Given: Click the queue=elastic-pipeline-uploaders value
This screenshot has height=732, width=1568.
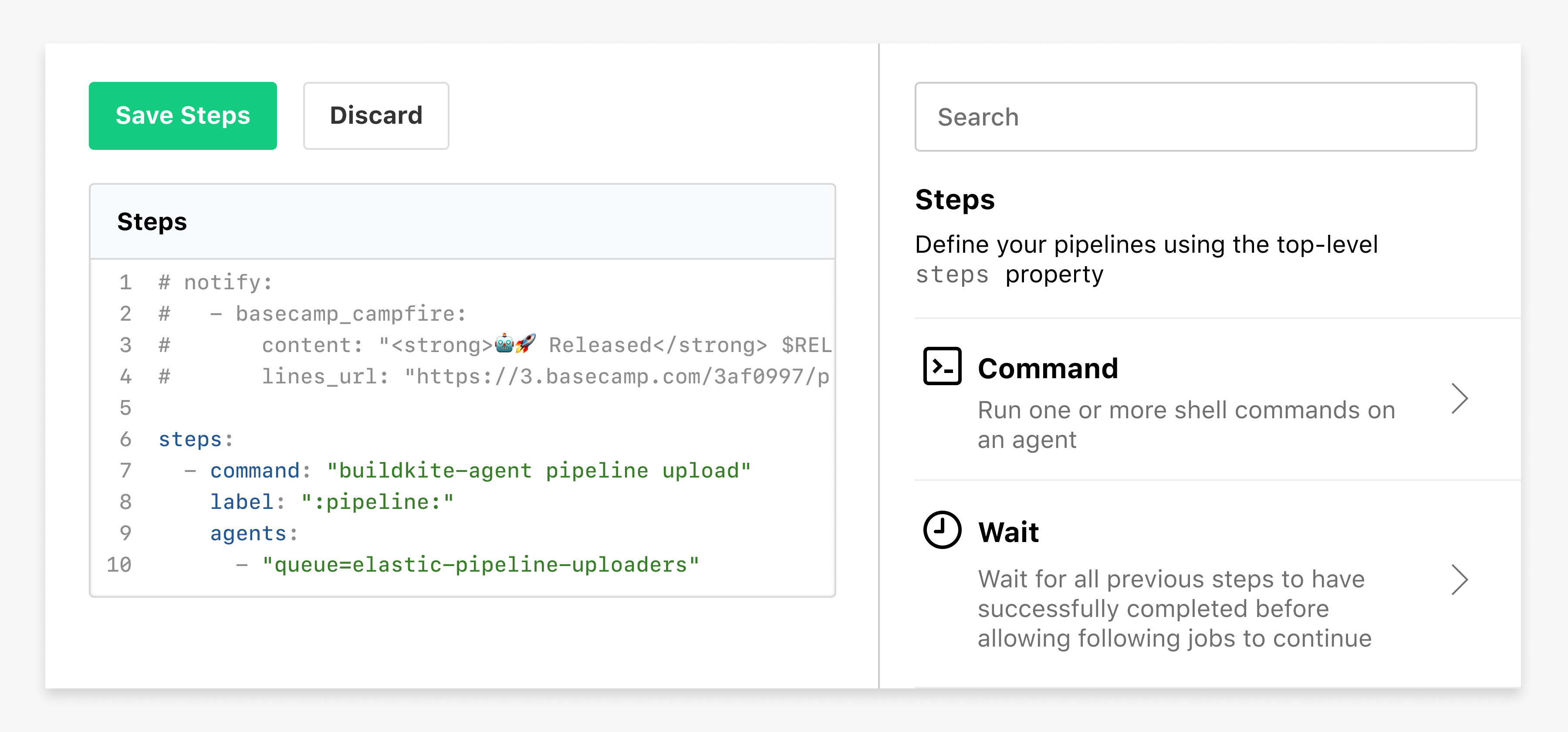Looking at the screenshot, I should (481, 564).
